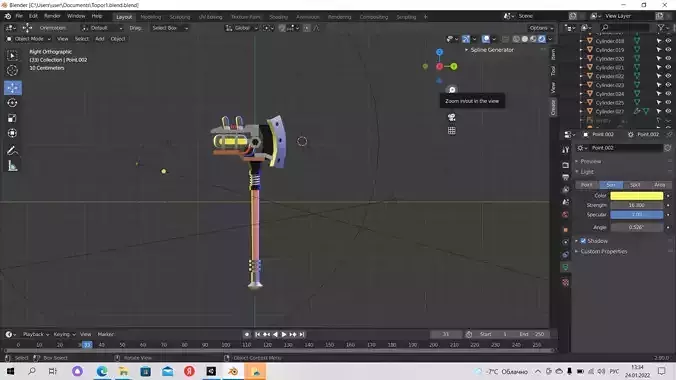676x380 pixels.
Task: Select the Annotate tool
Action: pyautogui.click(x=12, y=151)
